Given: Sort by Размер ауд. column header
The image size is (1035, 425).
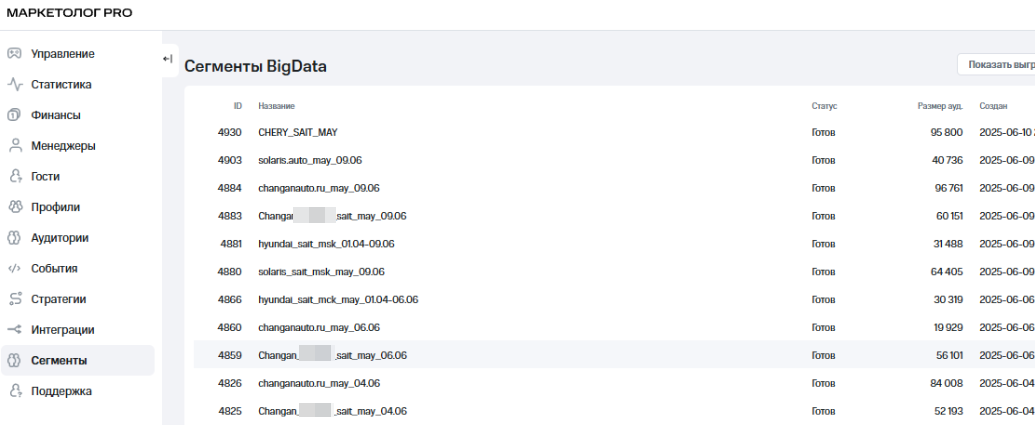Looking at the screenshot, I should tap(939, 106).
